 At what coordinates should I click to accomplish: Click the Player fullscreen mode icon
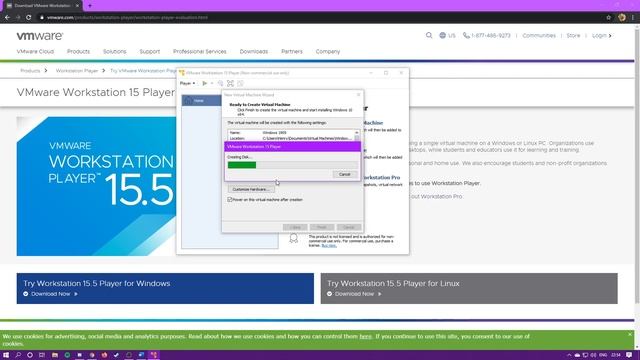coord(230,83)
